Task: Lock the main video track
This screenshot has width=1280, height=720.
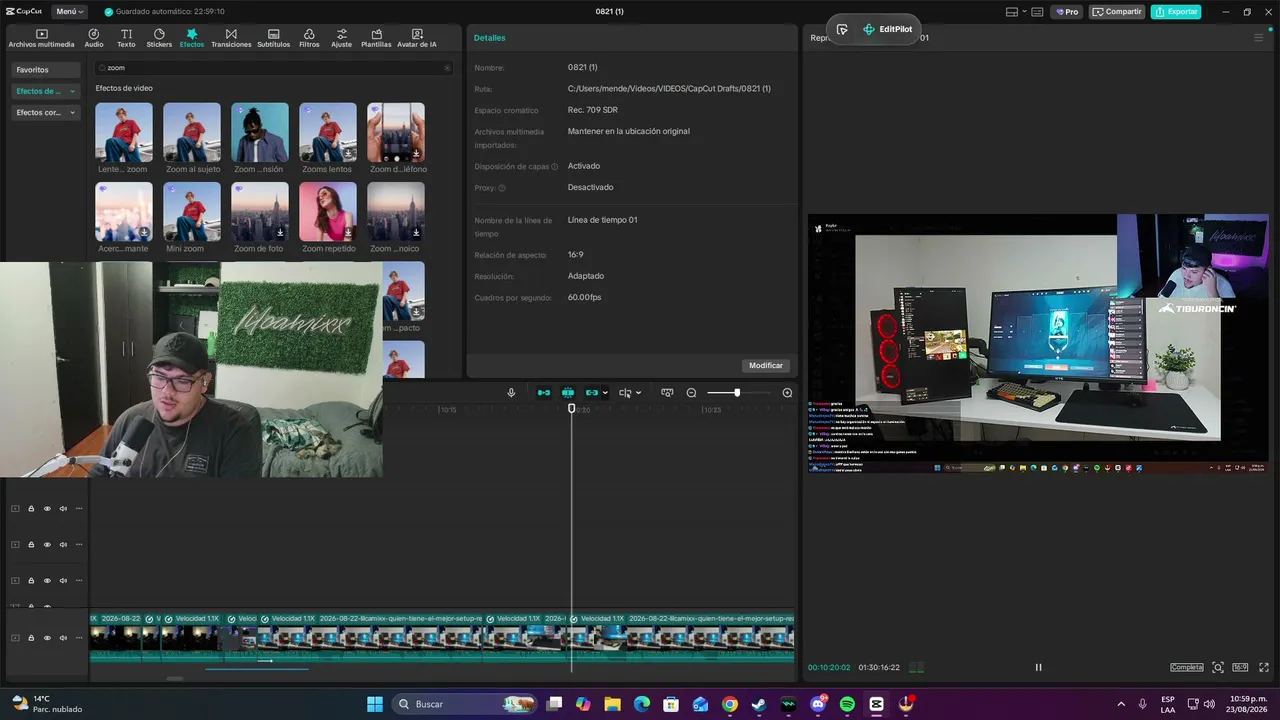Action: (x=31, y=638)
